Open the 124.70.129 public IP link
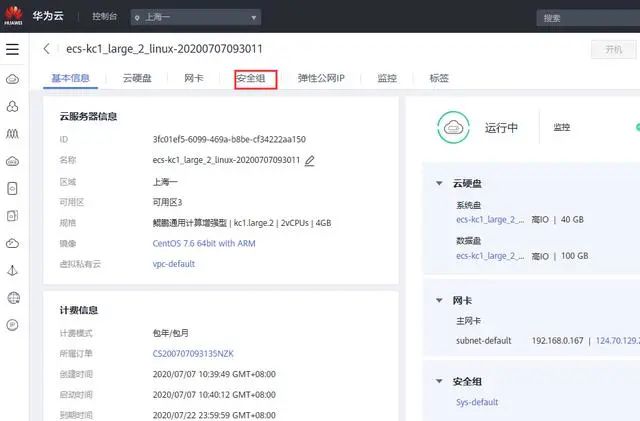This screenshot has width=640, height=421. [x=618, y=341]
